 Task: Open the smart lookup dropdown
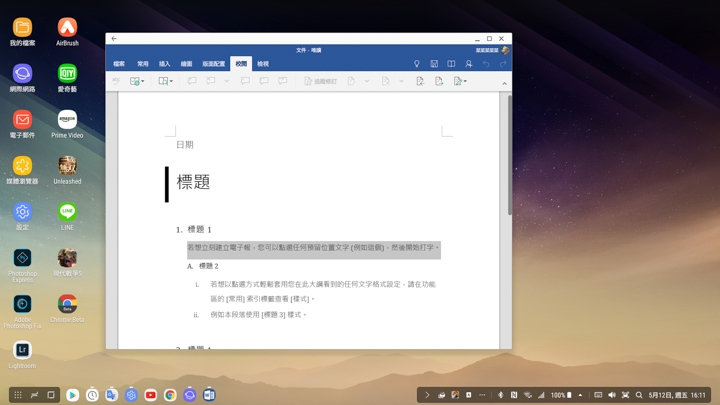pyautogui.click(x=165, y=81)
